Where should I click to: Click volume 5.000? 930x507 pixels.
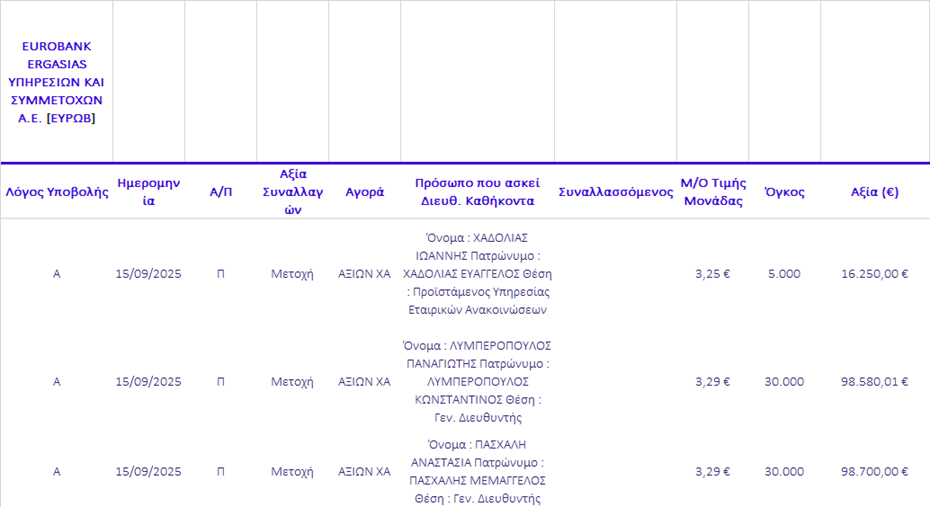(x=784, y=274)
